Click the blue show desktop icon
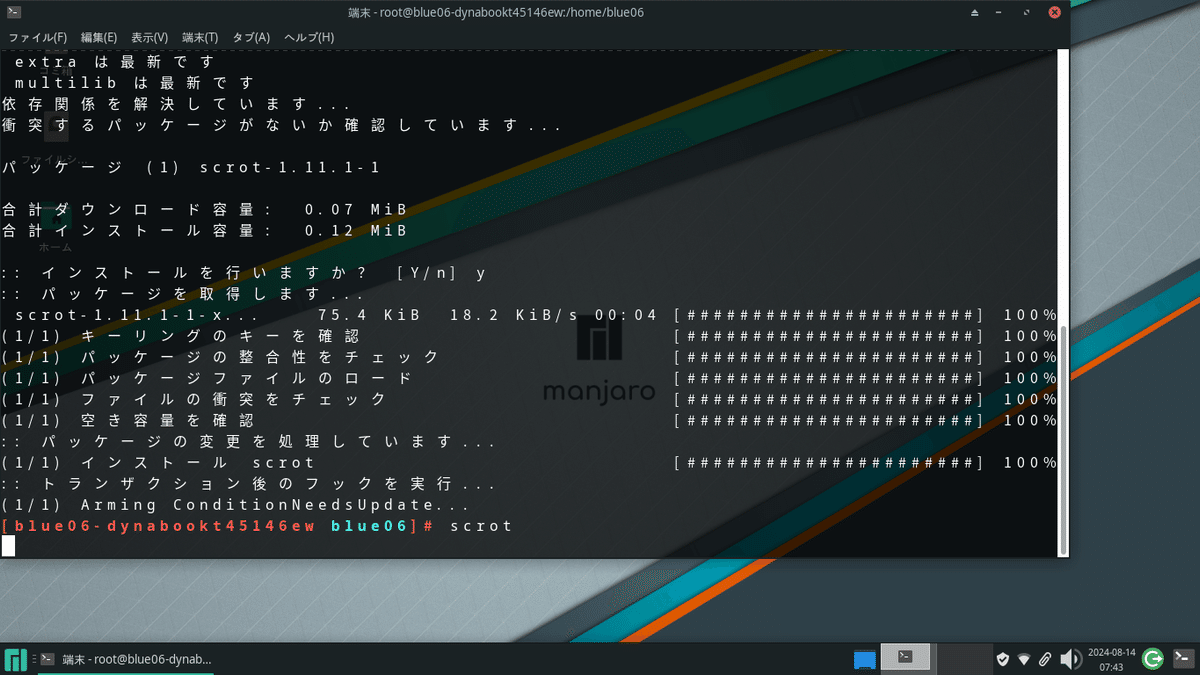 click(864, 660)
